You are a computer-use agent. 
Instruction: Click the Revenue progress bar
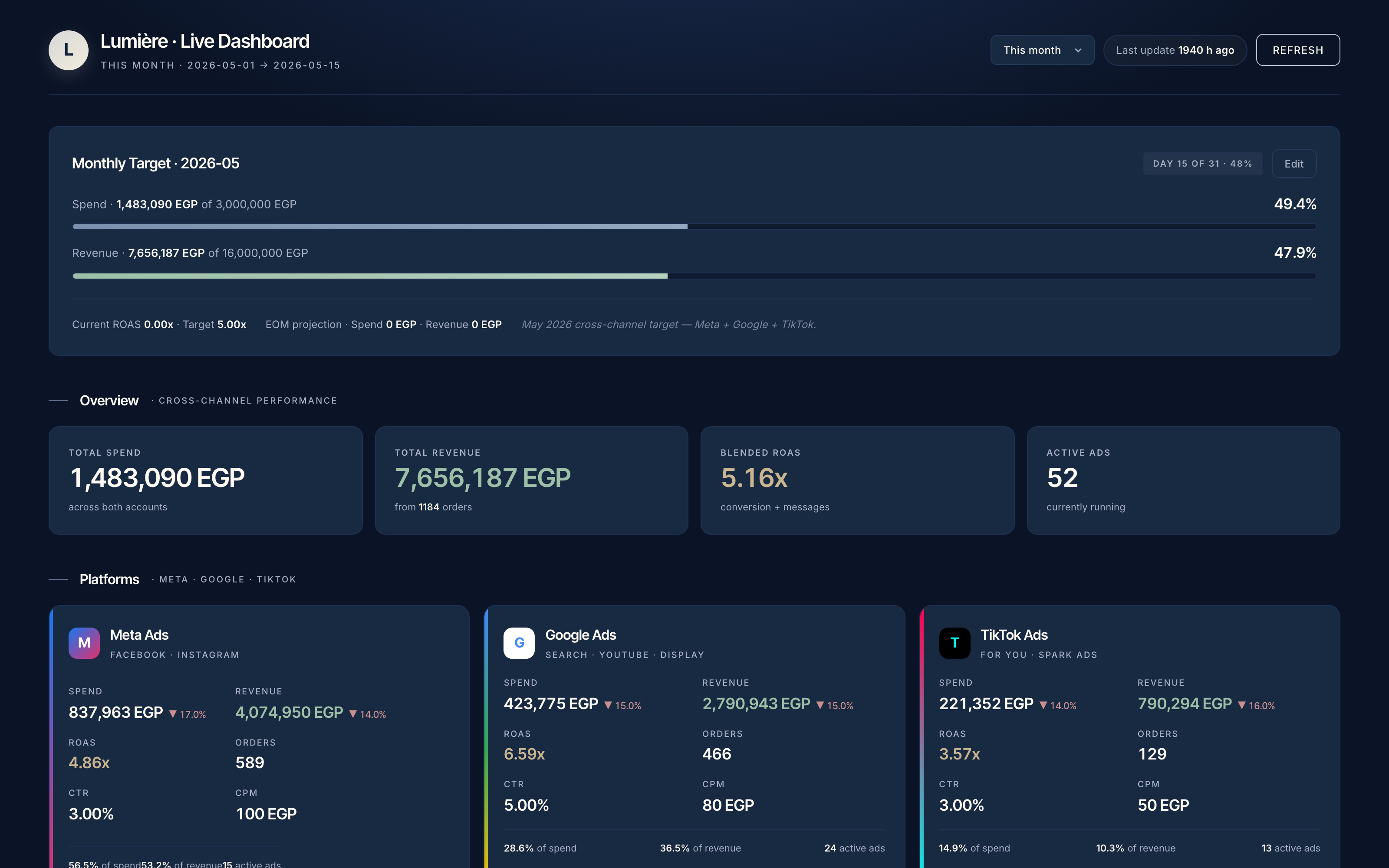click(694, 276)
